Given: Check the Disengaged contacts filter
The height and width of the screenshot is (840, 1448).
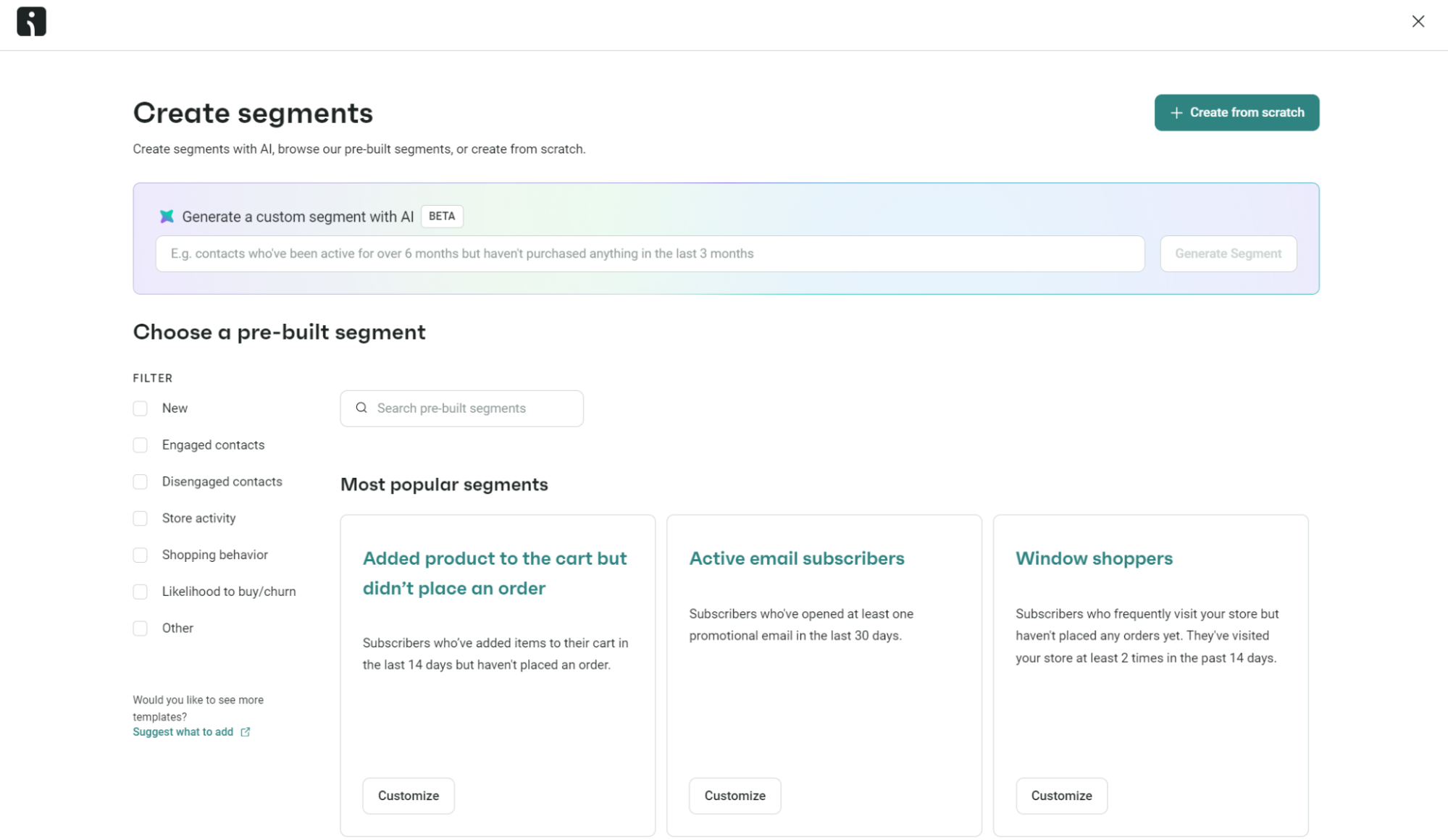Looking at the screenshot, I should (x=140, y=481).
